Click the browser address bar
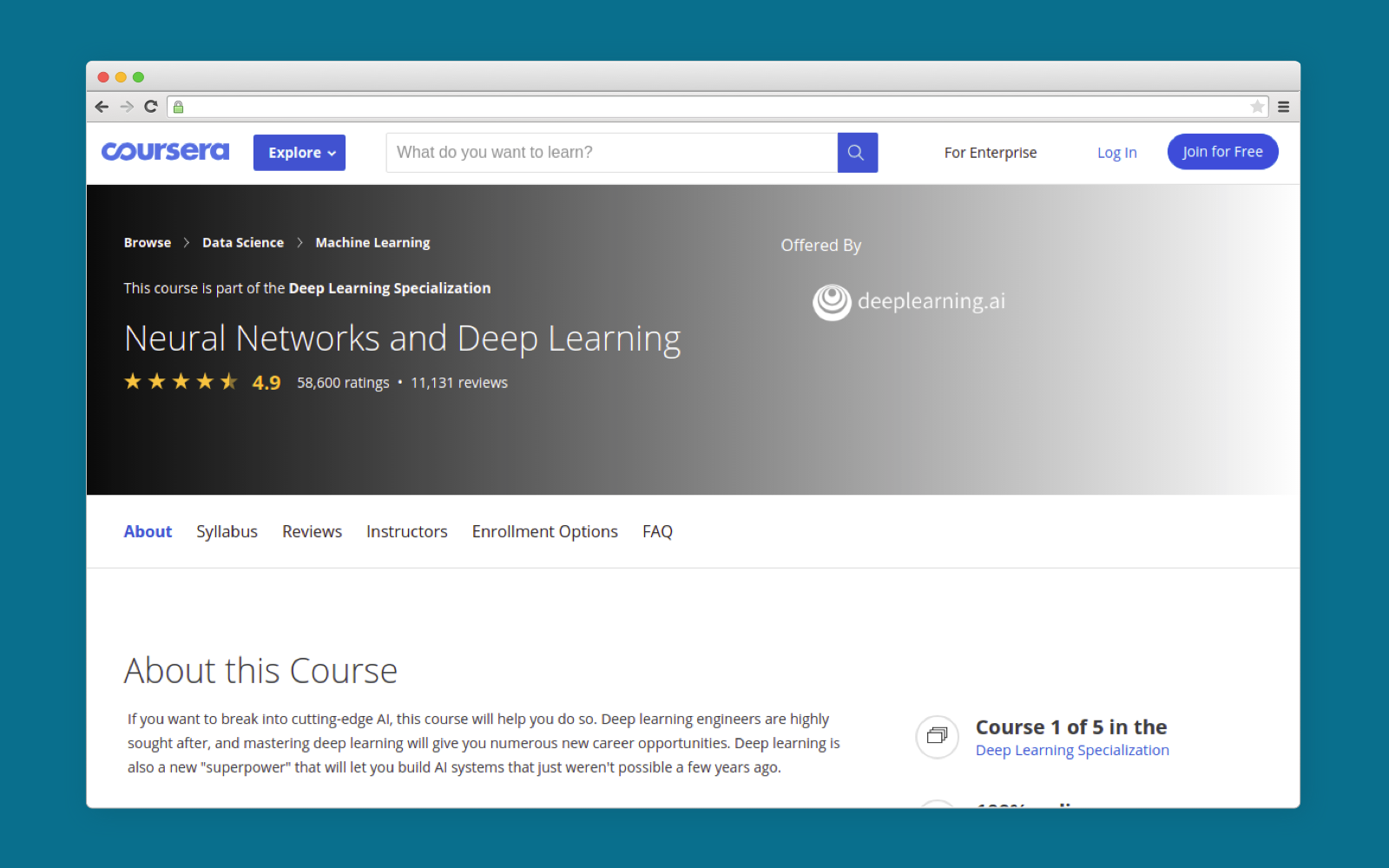This screenshot has height=868, width=1389. 717,107
